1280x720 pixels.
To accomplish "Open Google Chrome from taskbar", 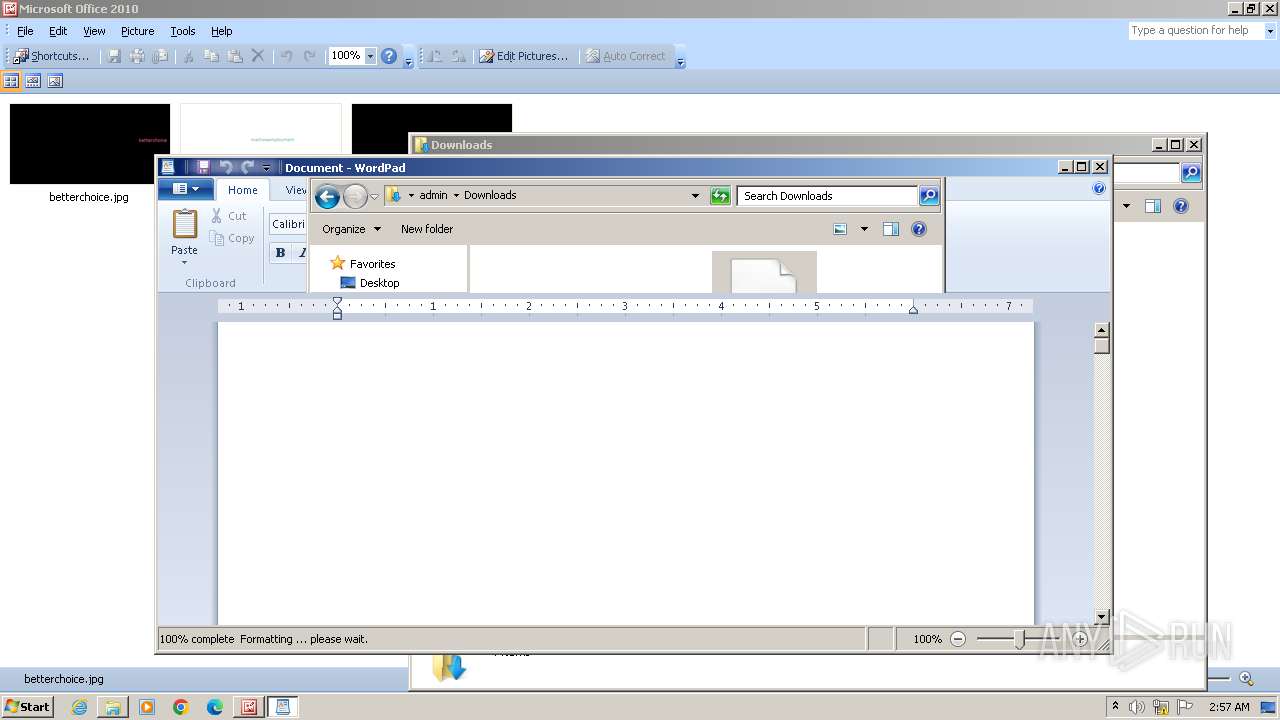I will click(181, 707).
